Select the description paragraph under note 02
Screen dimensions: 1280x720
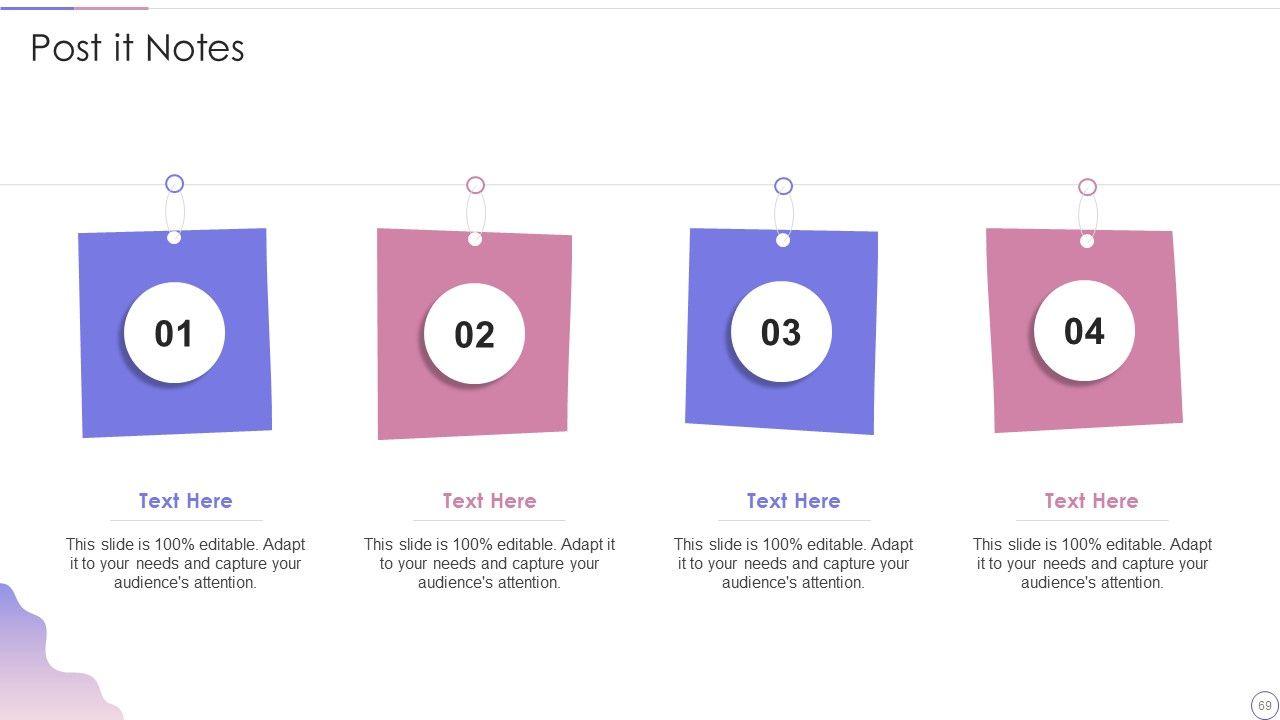489,563
